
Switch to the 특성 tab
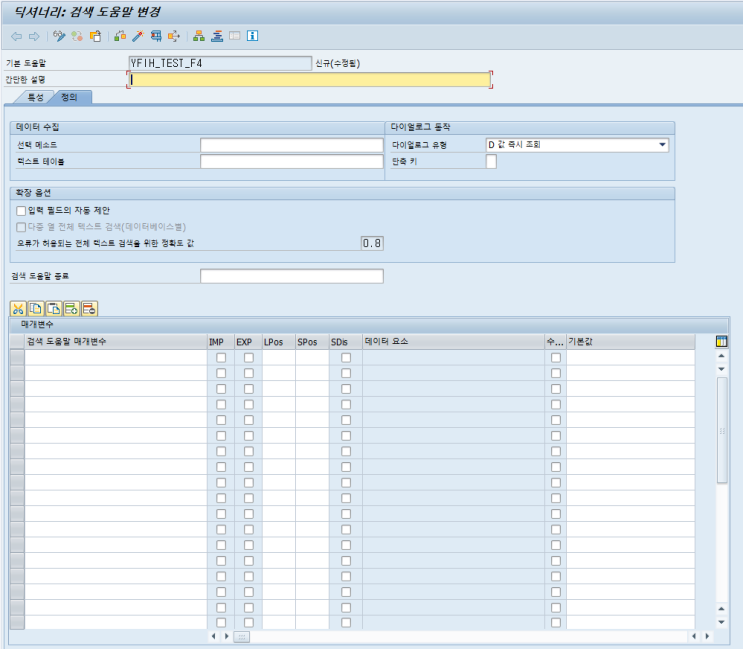36,98
